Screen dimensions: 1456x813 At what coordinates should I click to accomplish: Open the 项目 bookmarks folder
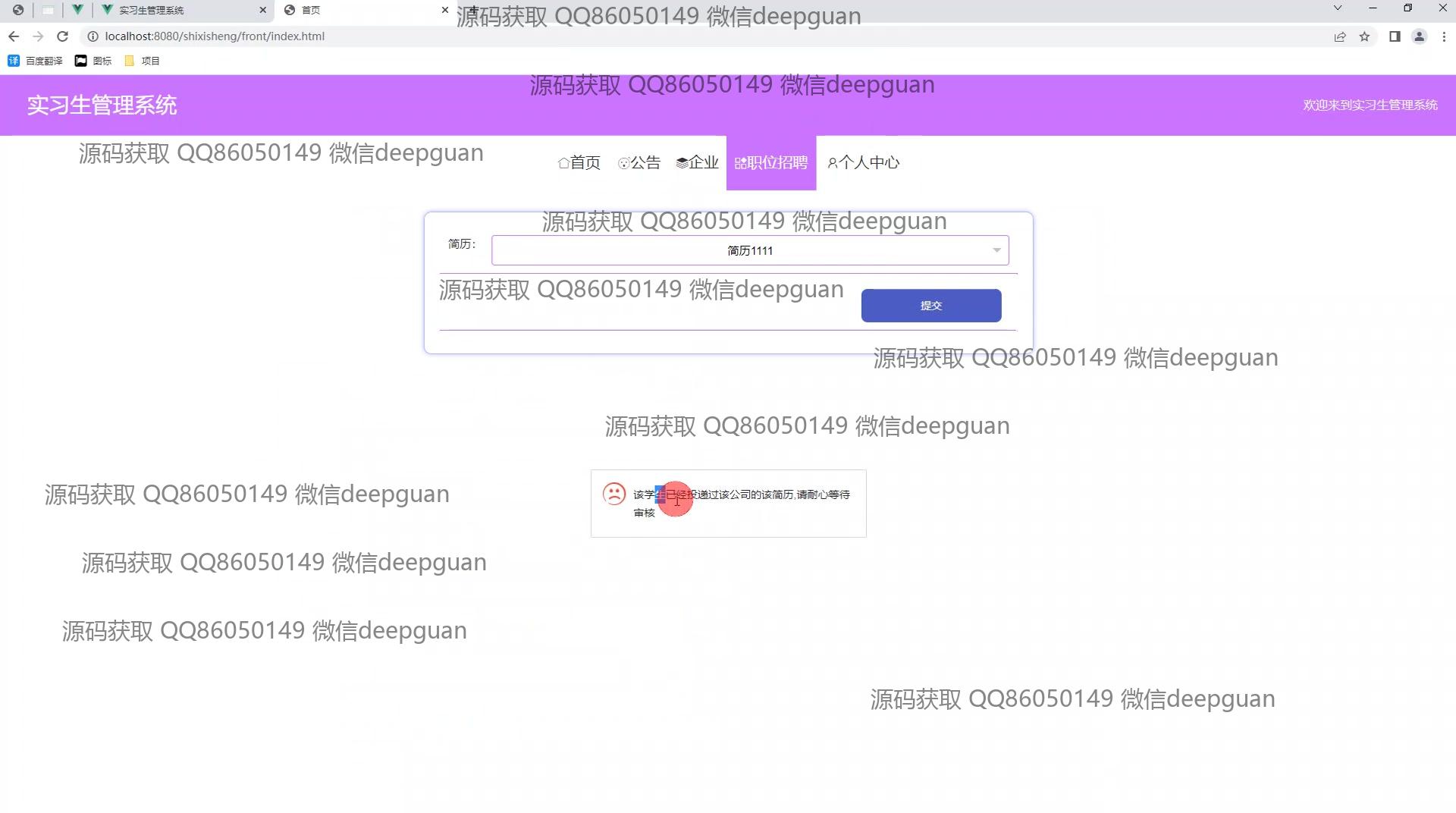click(x=142, y=61)
